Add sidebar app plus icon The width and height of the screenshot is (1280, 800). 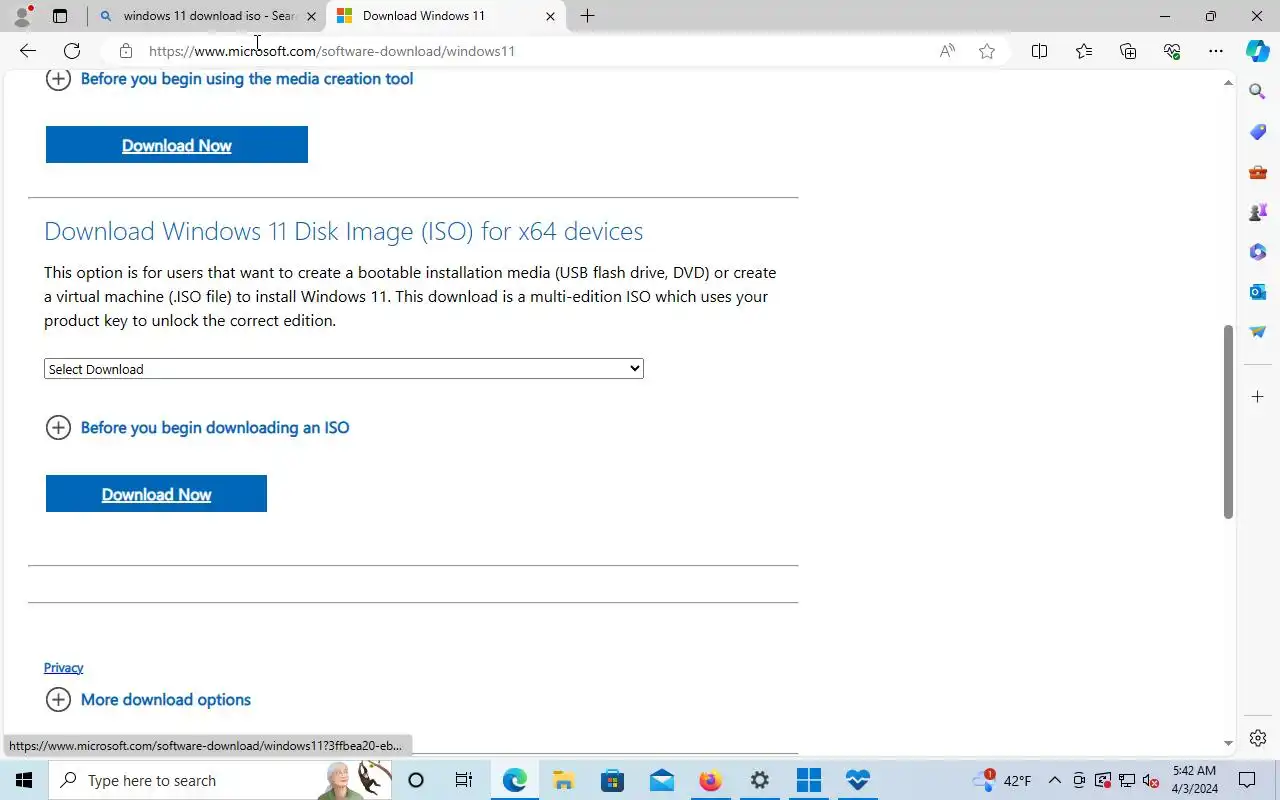[1258, 397]
